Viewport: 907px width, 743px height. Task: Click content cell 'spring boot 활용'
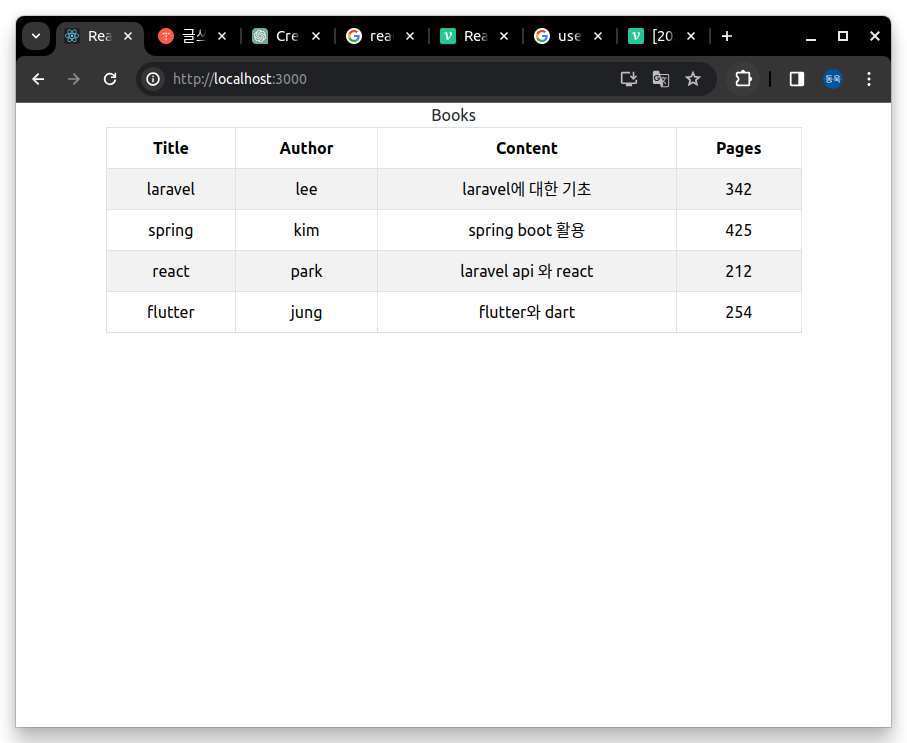(x=527, y=230)
